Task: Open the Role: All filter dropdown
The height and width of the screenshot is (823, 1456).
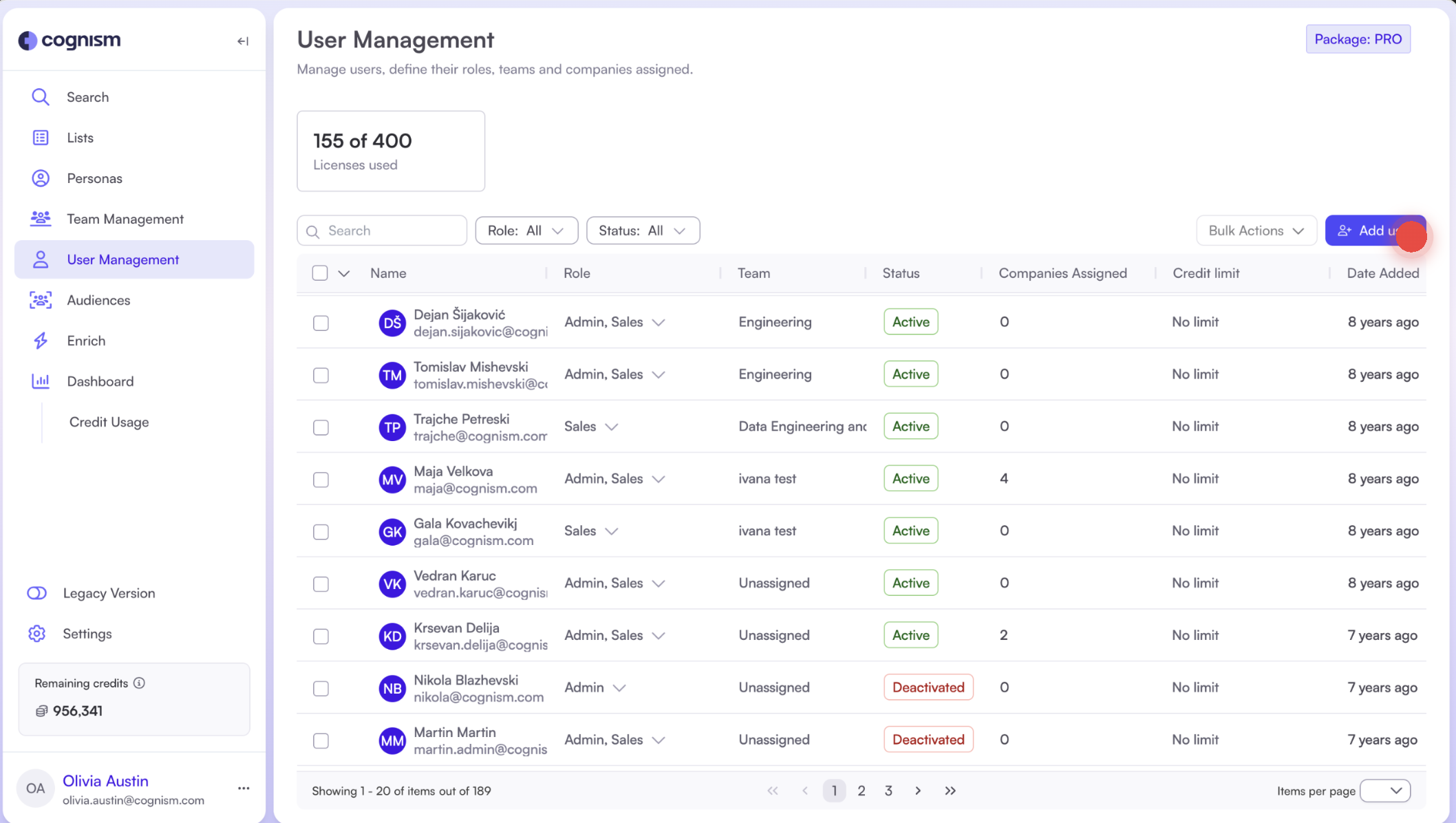Action: tap(526, 230)
